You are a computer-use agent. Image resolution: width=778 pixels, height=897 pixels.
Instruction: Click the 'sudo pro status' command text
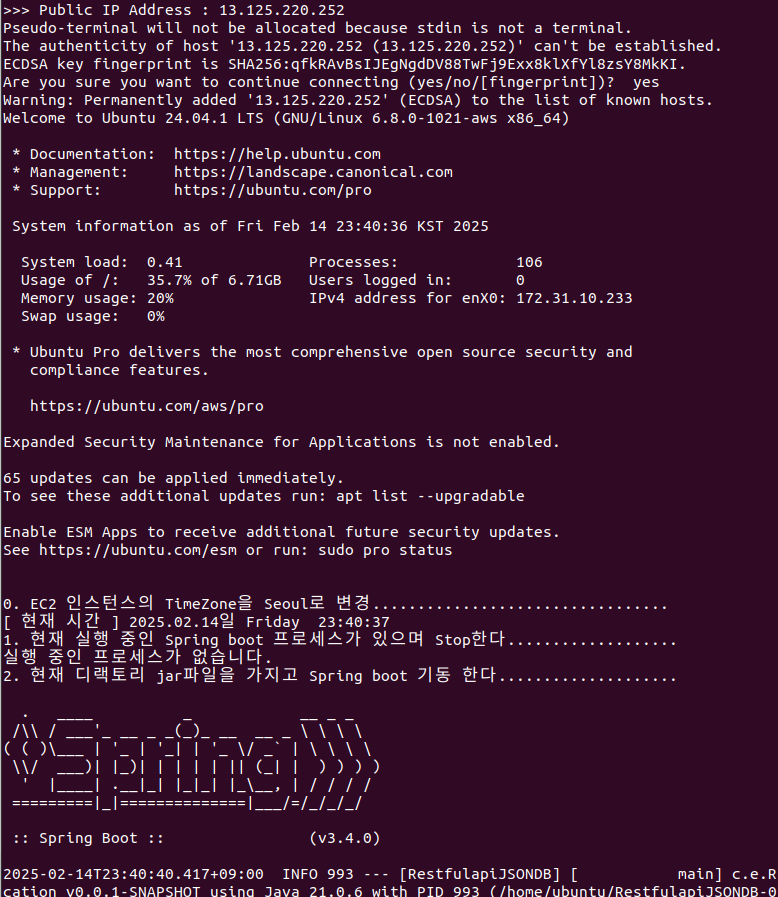pos(385,550)
